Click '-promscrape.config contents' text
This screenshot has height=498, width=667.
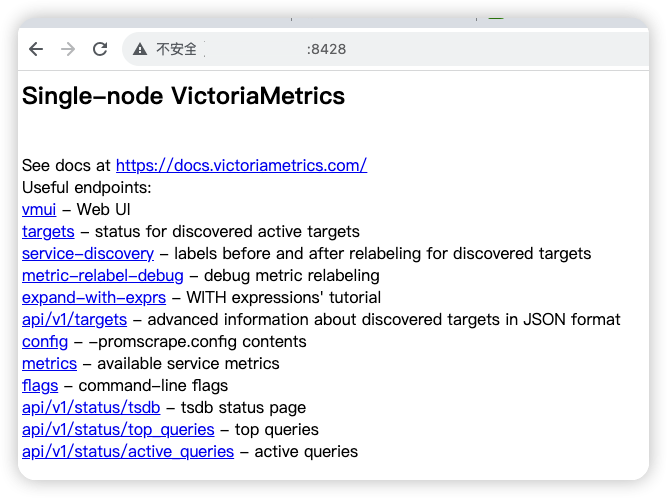(197, 342)
